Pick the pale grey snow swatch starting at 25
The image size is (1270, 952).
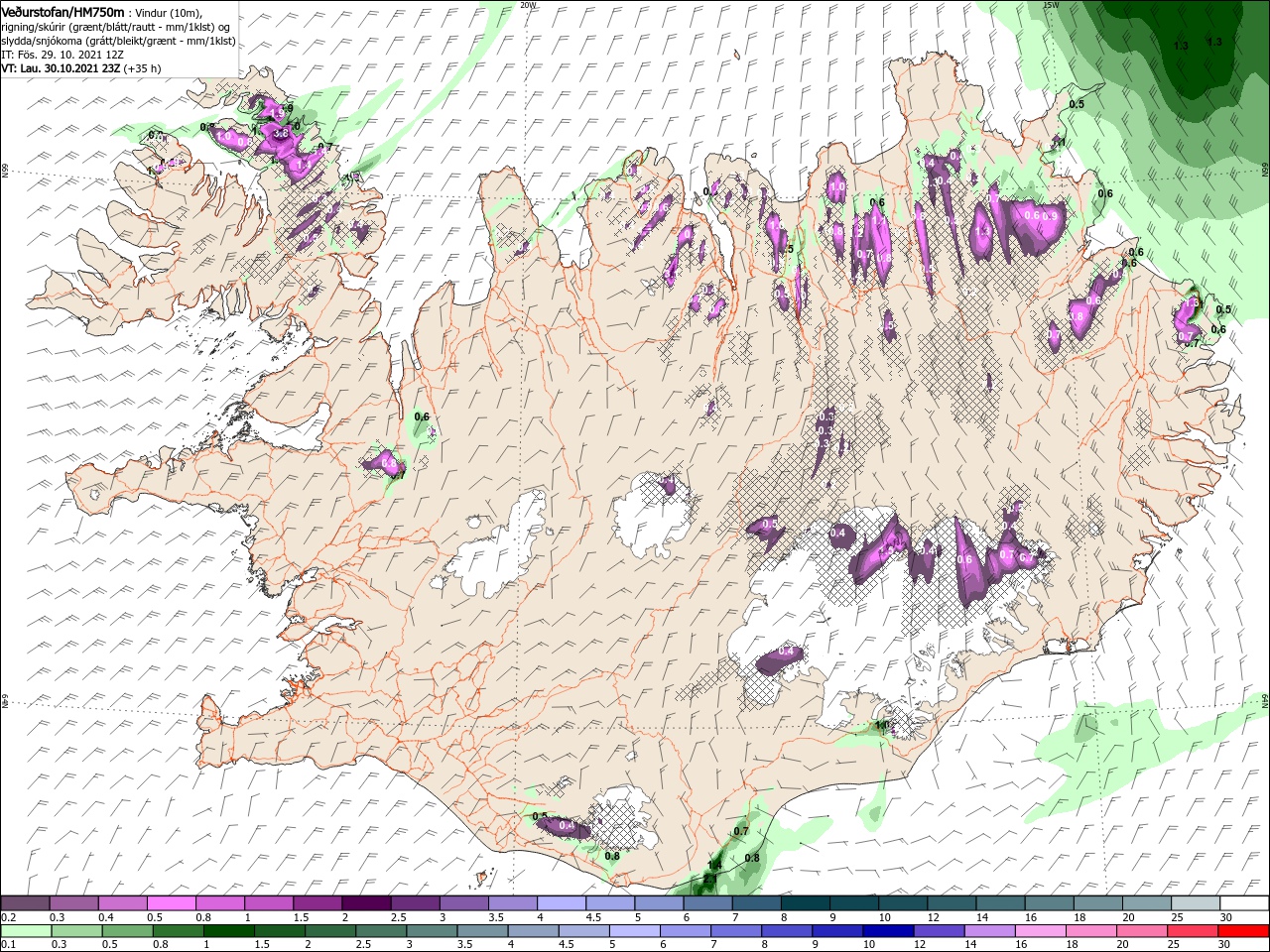pos(1196,903)
